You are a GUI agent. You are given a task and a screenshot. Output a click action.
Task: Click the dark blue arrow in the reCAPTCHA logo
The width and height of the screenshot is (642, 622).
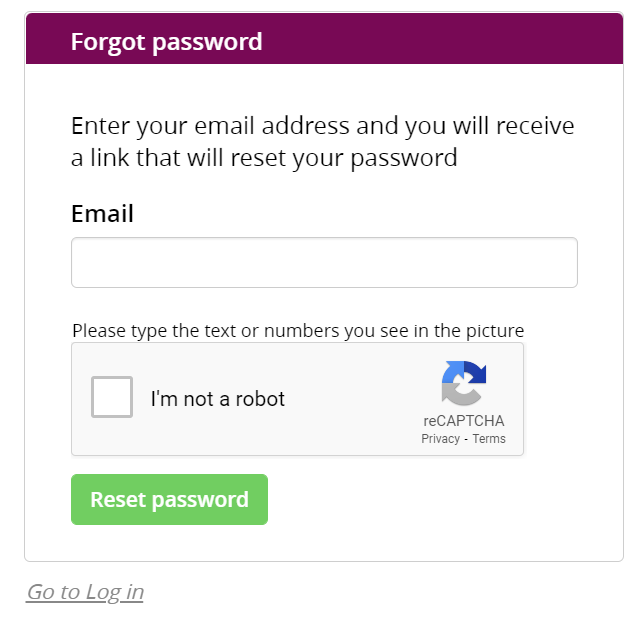[474, 372]
